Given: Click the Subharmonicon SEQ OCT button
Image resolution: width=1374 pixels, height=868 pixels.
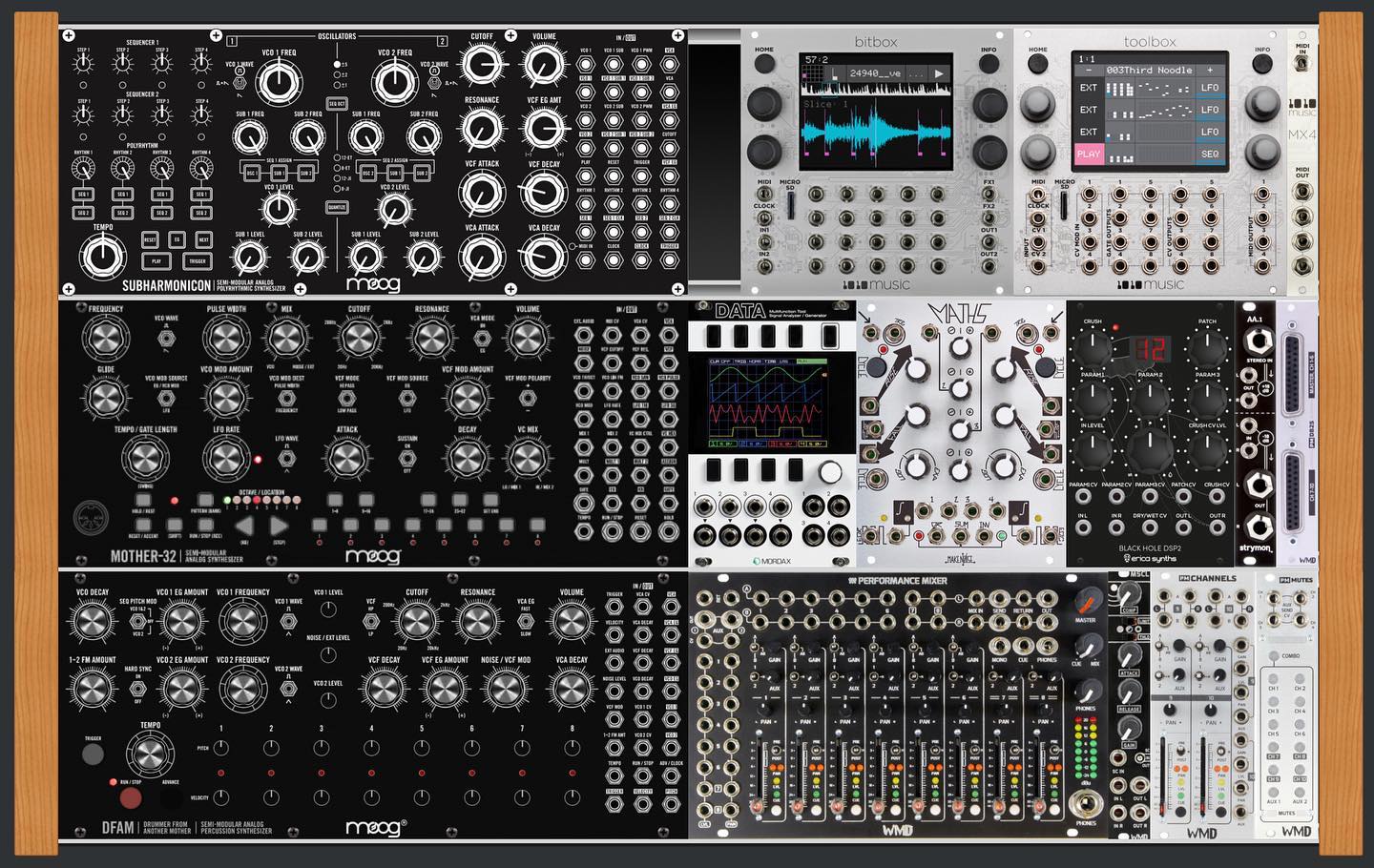Looking at the screenshot, I should pyautogui.click(x=336, y=102).
